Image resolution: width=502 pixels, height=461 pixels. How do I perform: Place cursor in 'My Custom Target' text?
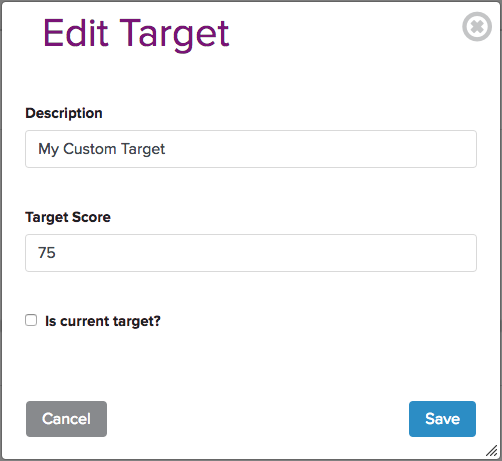click(x=101, y=149)
